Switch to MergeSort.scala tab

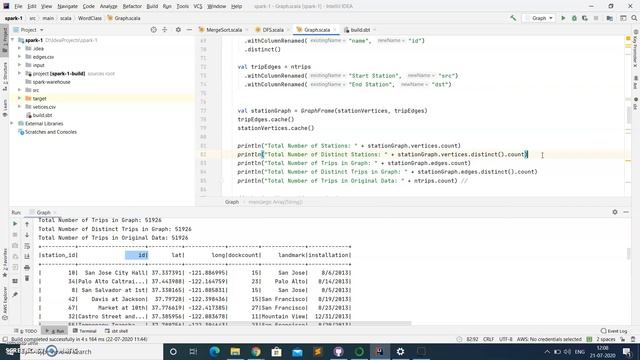click(x=224, y=30)
